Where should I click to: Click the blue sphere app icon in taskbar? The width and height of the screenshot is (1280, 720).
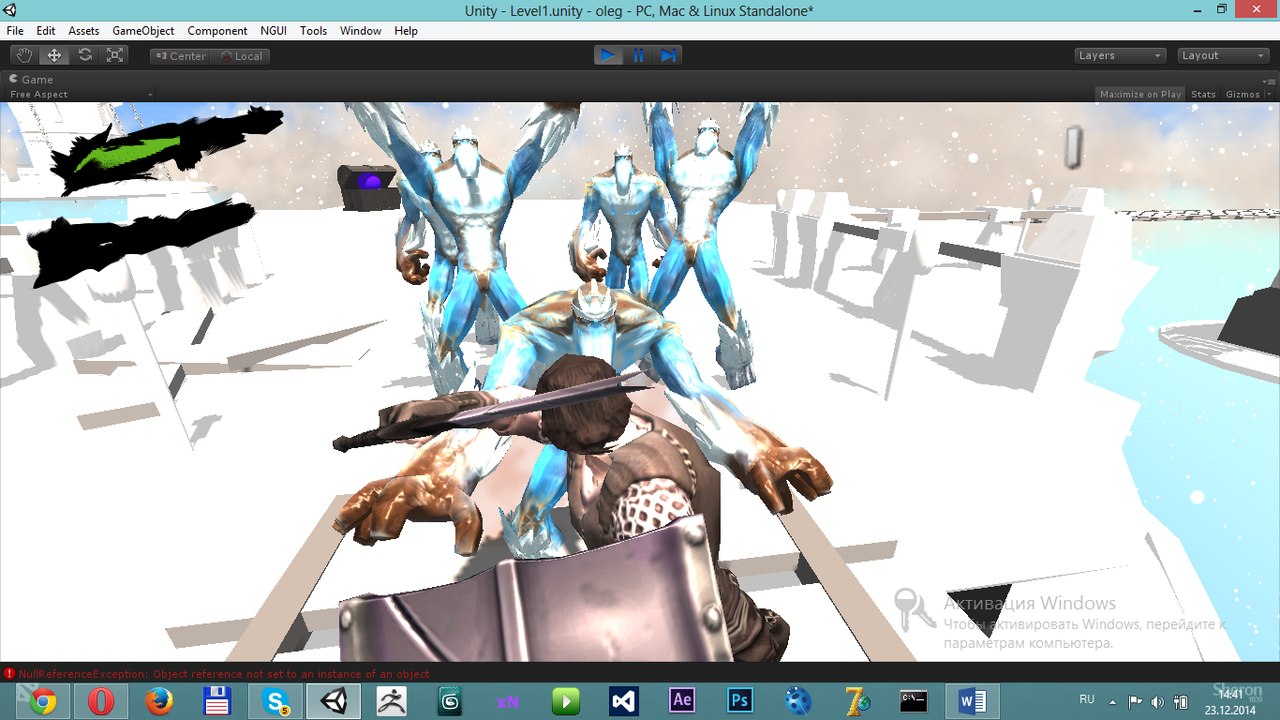click(x=798, y=702)
